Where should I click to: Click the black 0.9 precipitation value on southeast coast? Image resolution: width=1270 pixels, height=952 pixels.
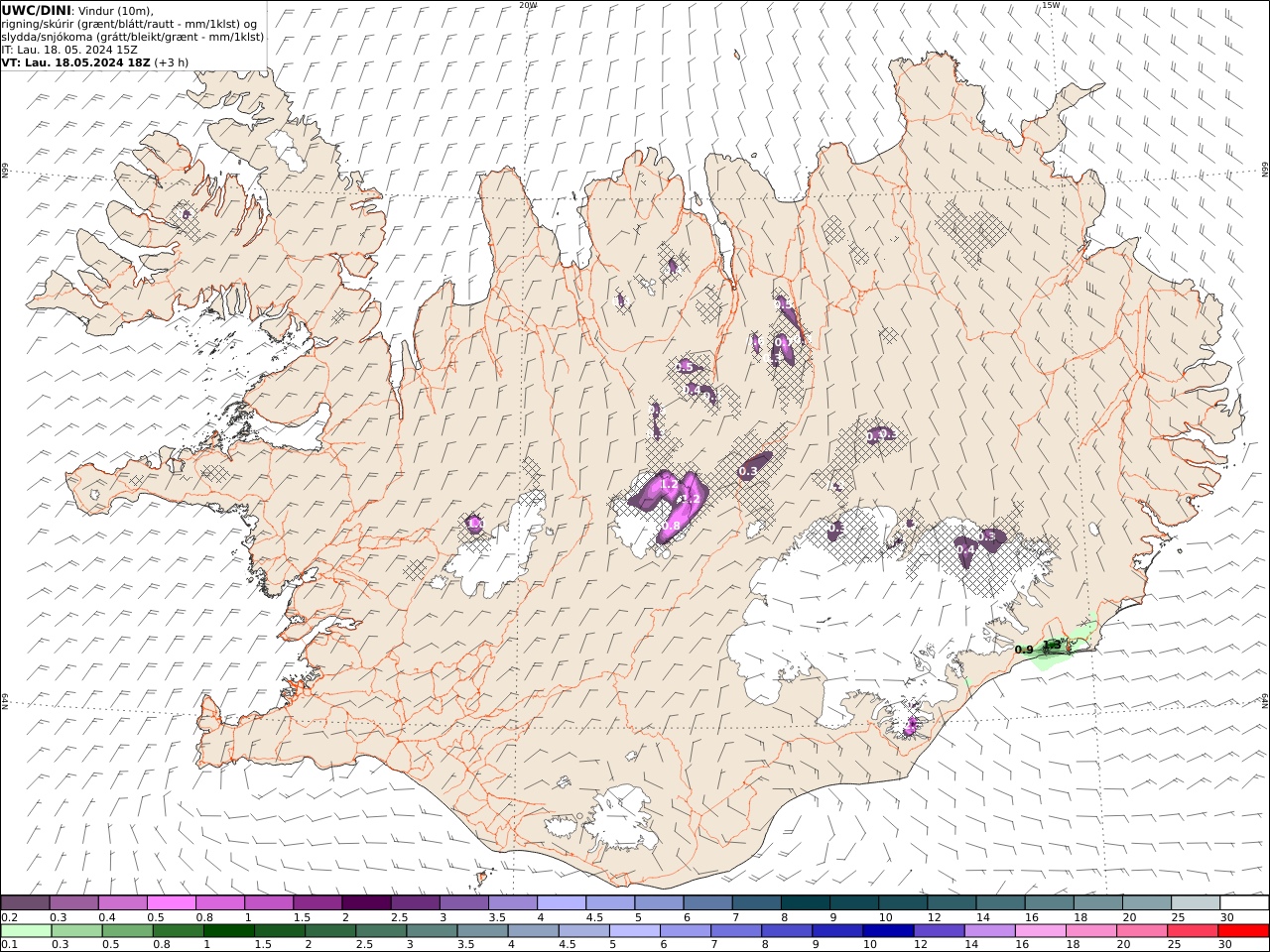pyautogui.click(x=1024, y=650)
